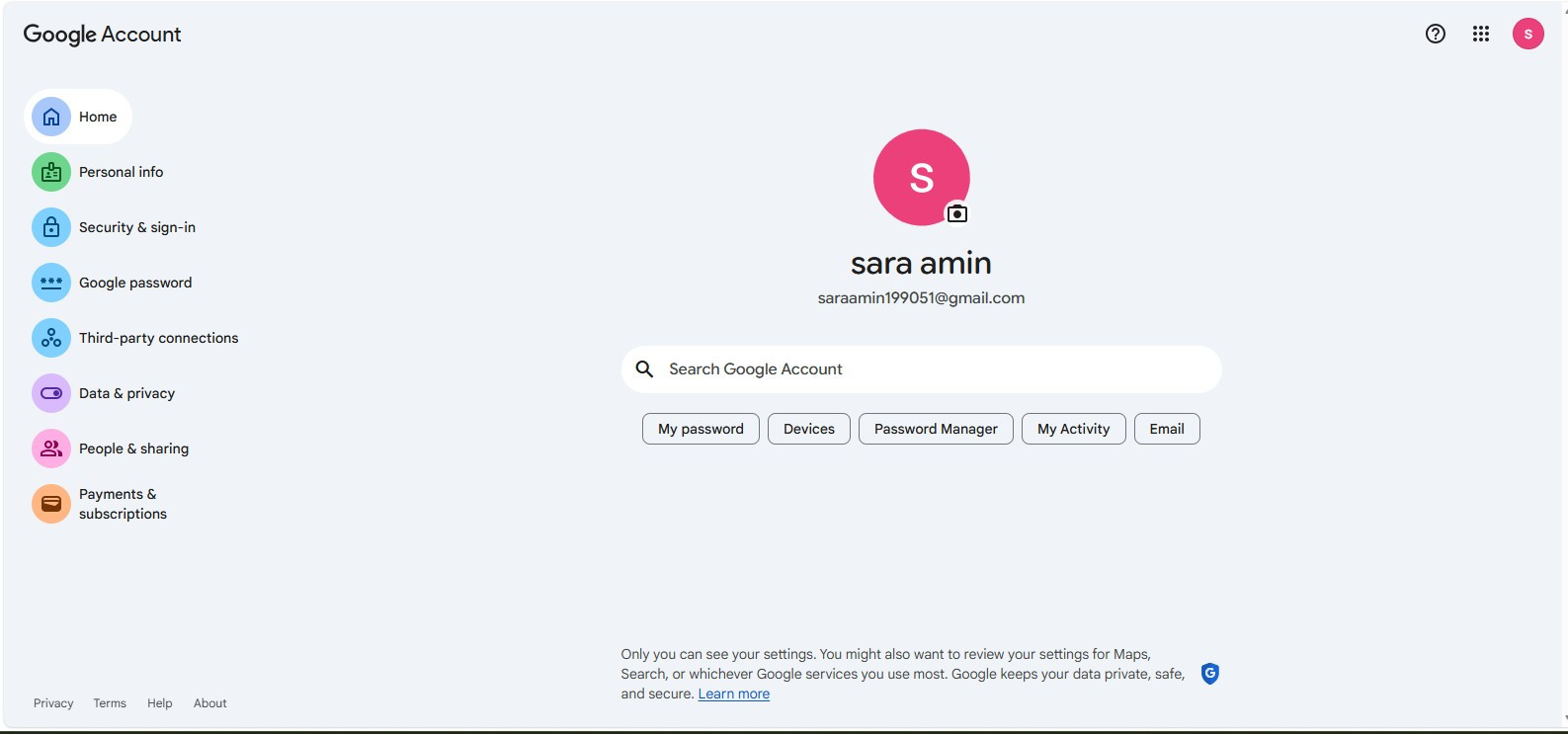Navigate to Data & privacy label
Image resolution: width=1568 pixels, height=734 pixels.
tap(126, 393)
